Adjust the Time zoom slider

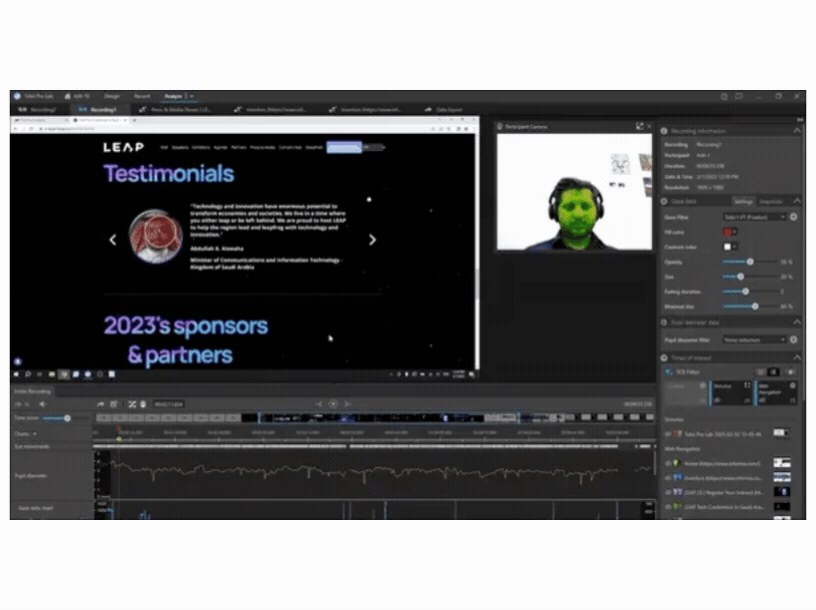pyautogui.click(x=67, y=418)
